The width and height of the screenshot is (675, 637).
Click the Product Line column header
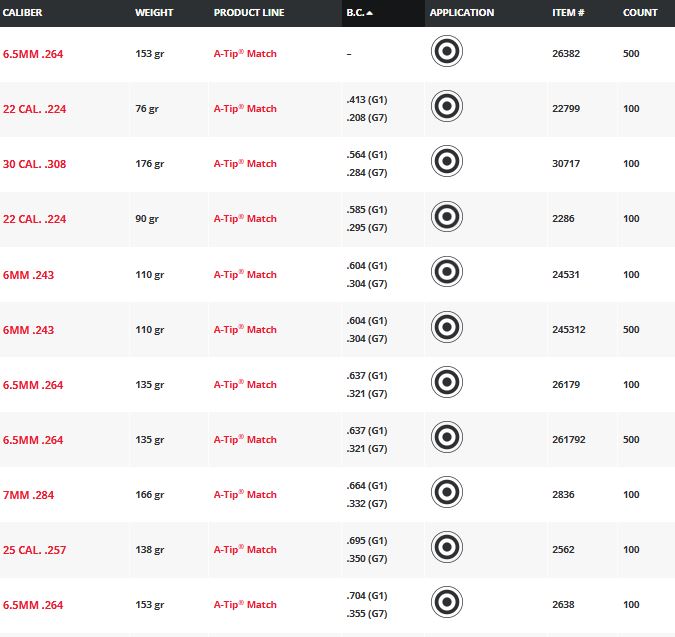pos(249,13)
